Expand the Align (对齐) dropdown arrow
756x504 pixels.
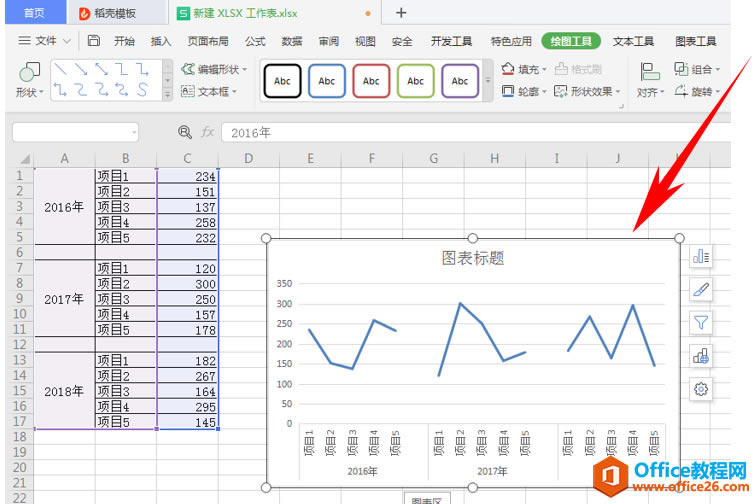point(662,92)
